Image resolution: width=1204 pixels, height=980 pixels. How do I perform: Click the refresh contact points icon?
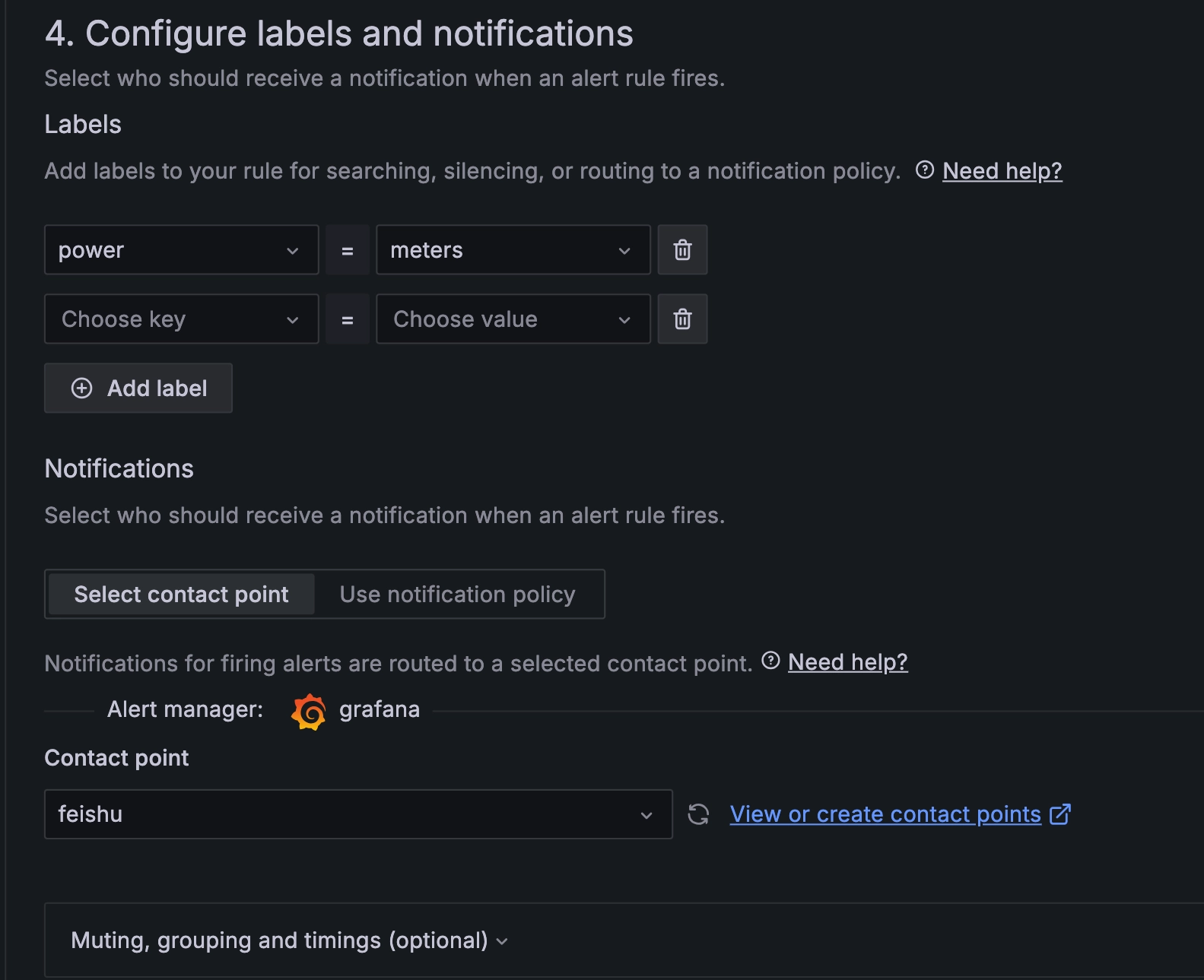(x=698, y=814)
